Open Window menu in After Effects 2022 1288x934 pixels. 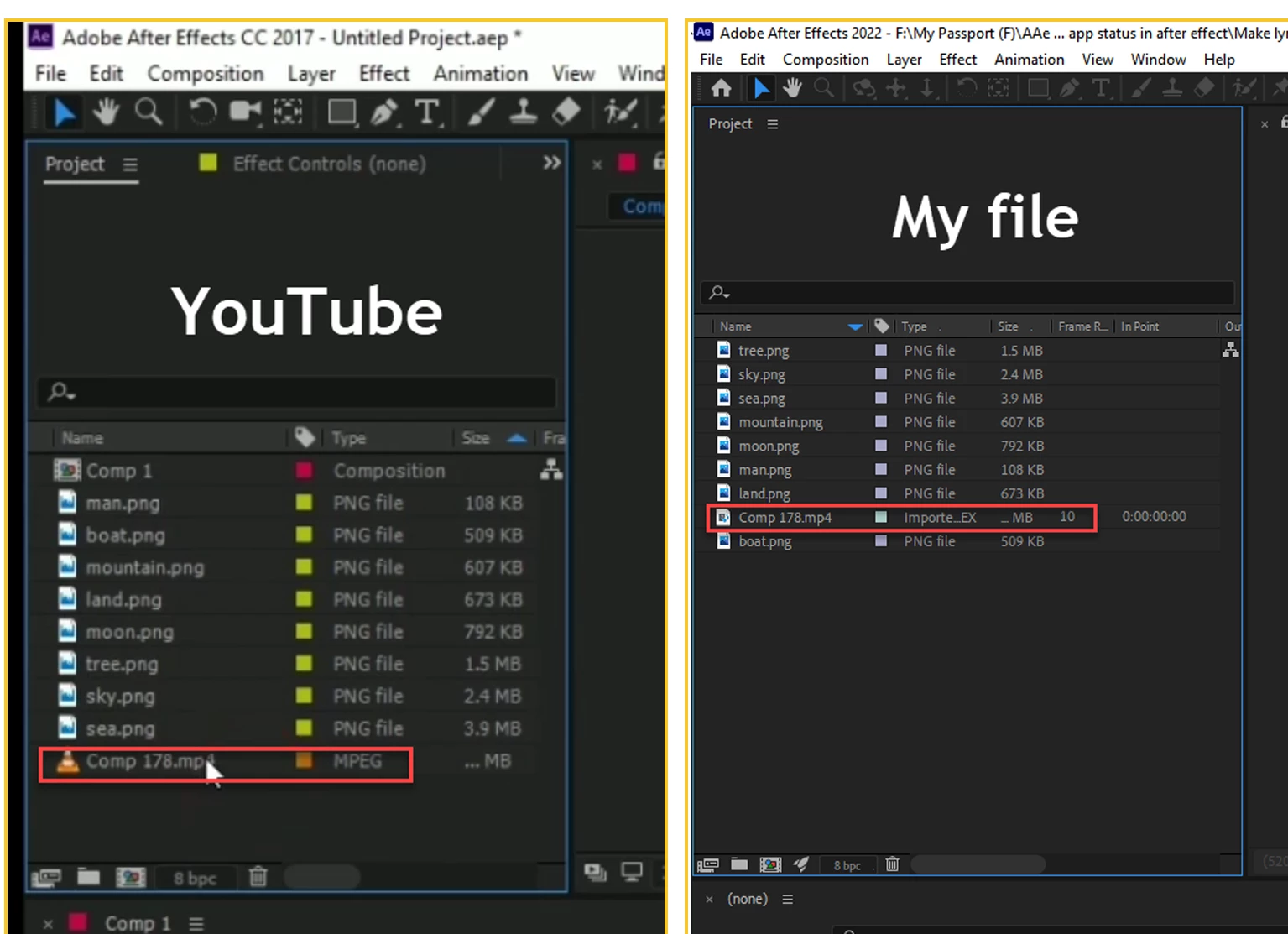point(1158,60)
